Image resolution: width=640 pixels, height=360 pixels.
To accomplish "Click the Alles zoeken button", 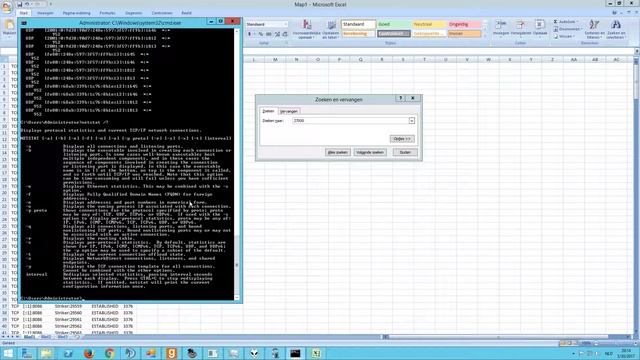I will [x=338, y=152].
